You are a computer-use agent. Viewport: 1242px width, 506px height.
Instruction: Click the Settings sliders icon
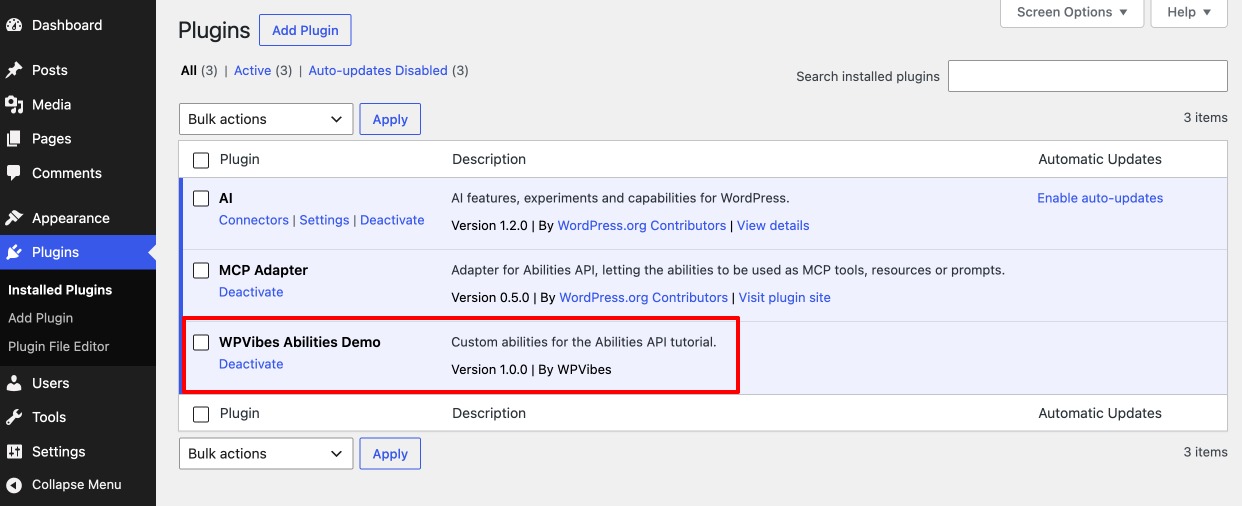[x=14, y=451]
